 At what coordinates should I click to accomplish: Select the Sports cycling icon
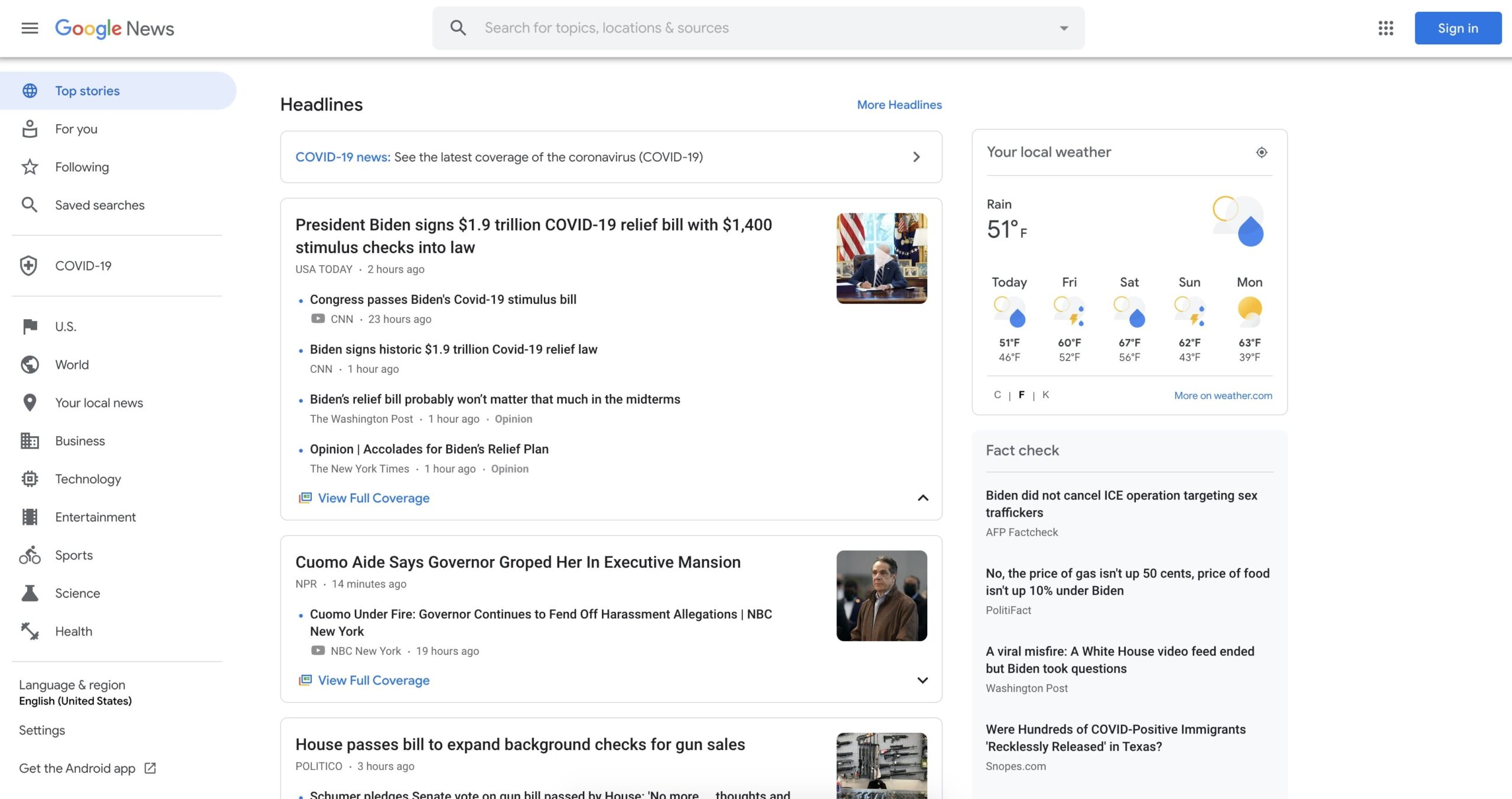tap(30, 555)
